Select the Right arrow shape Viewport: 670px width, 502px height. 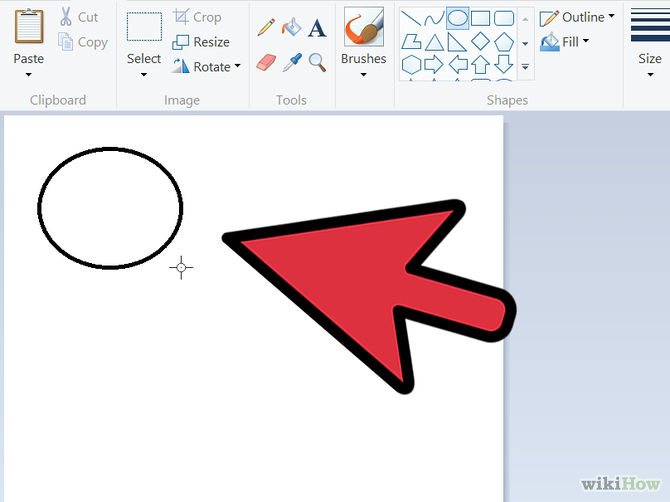point(434,65)
